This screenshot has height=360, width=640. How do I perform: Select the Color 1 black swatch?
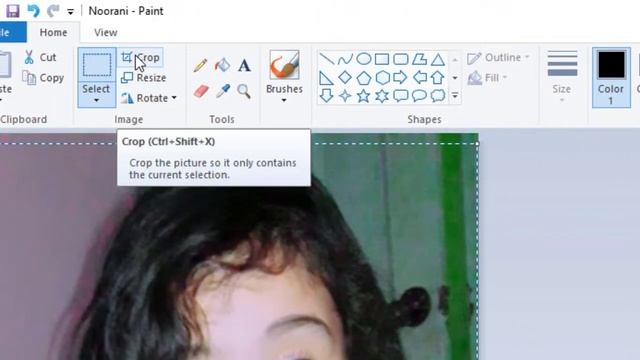pos(611,64)
